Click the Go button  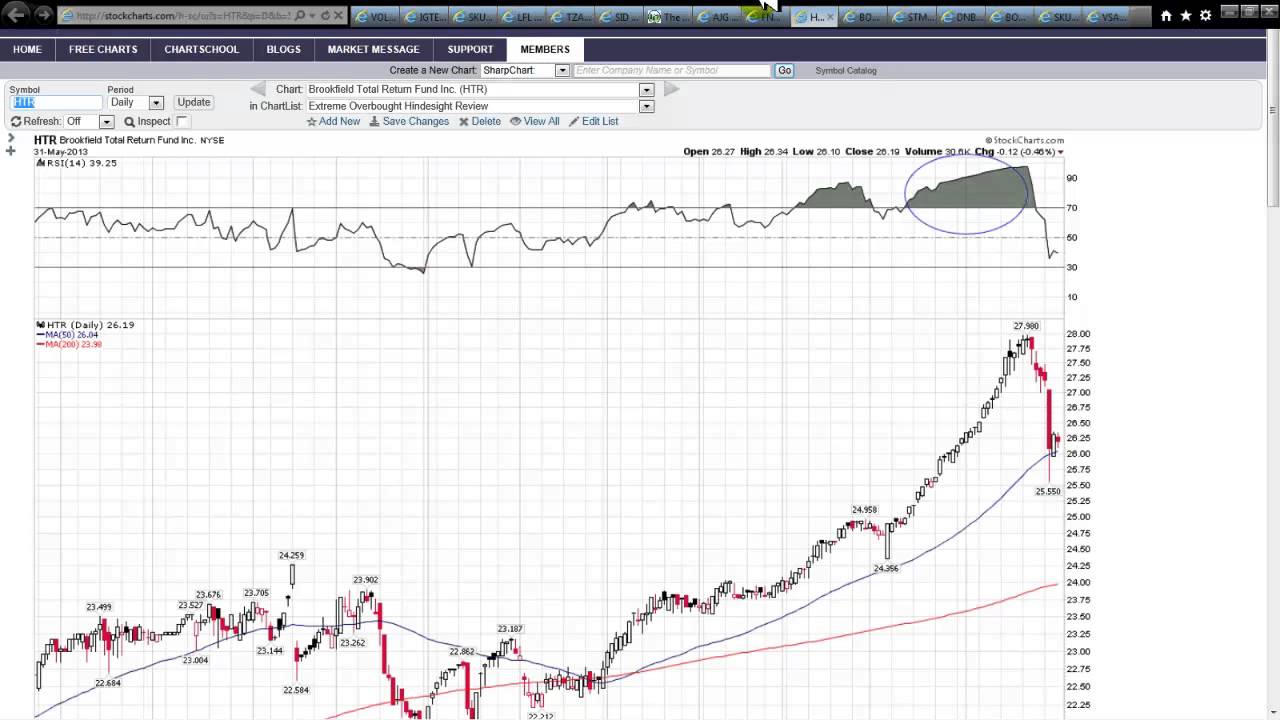point(784,70)
